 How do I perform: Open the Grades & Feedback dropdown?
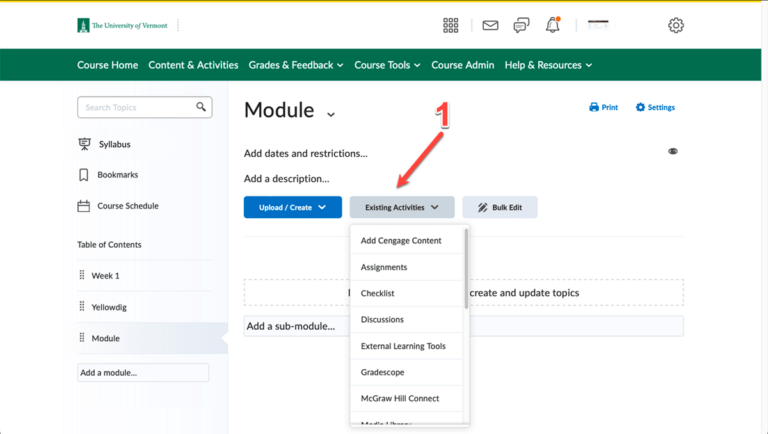click(296, 65)
